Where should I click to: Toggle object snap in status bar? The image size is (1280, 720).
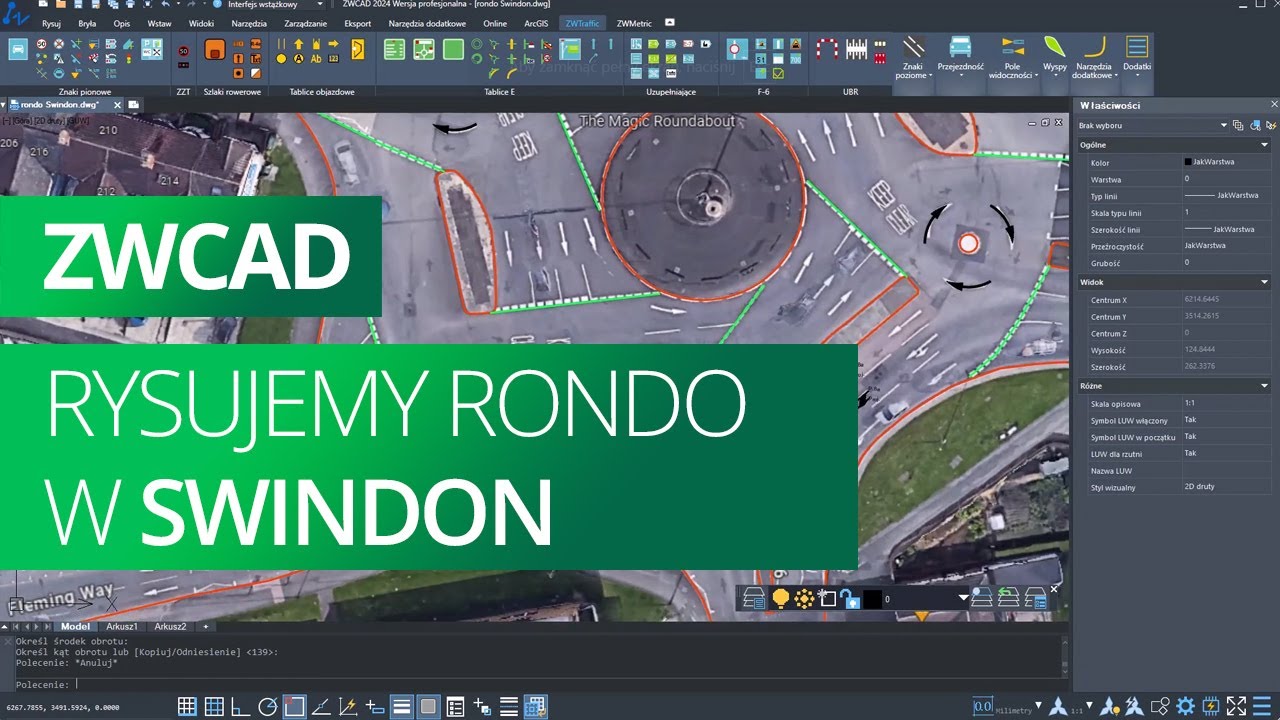(x=294, y=706)
